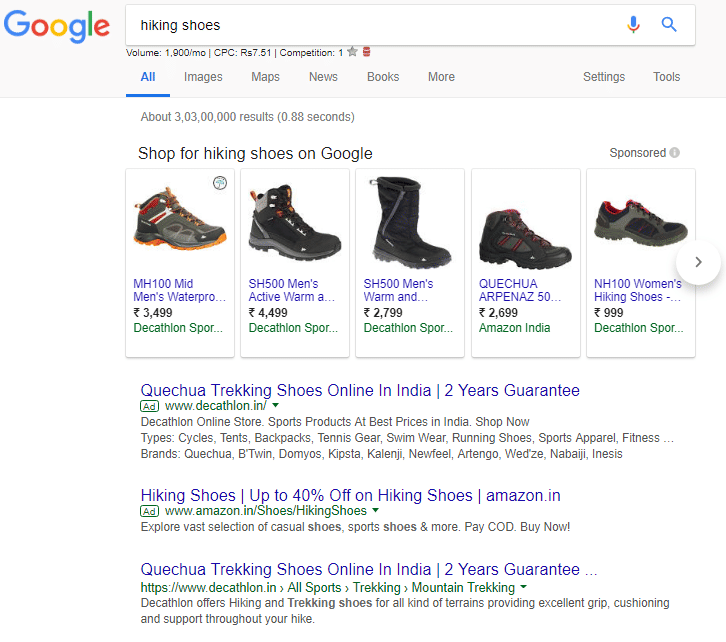Open SH500 Men's Active Warm shoe image
Screen dimensions: 726x642
click(295, 222)
